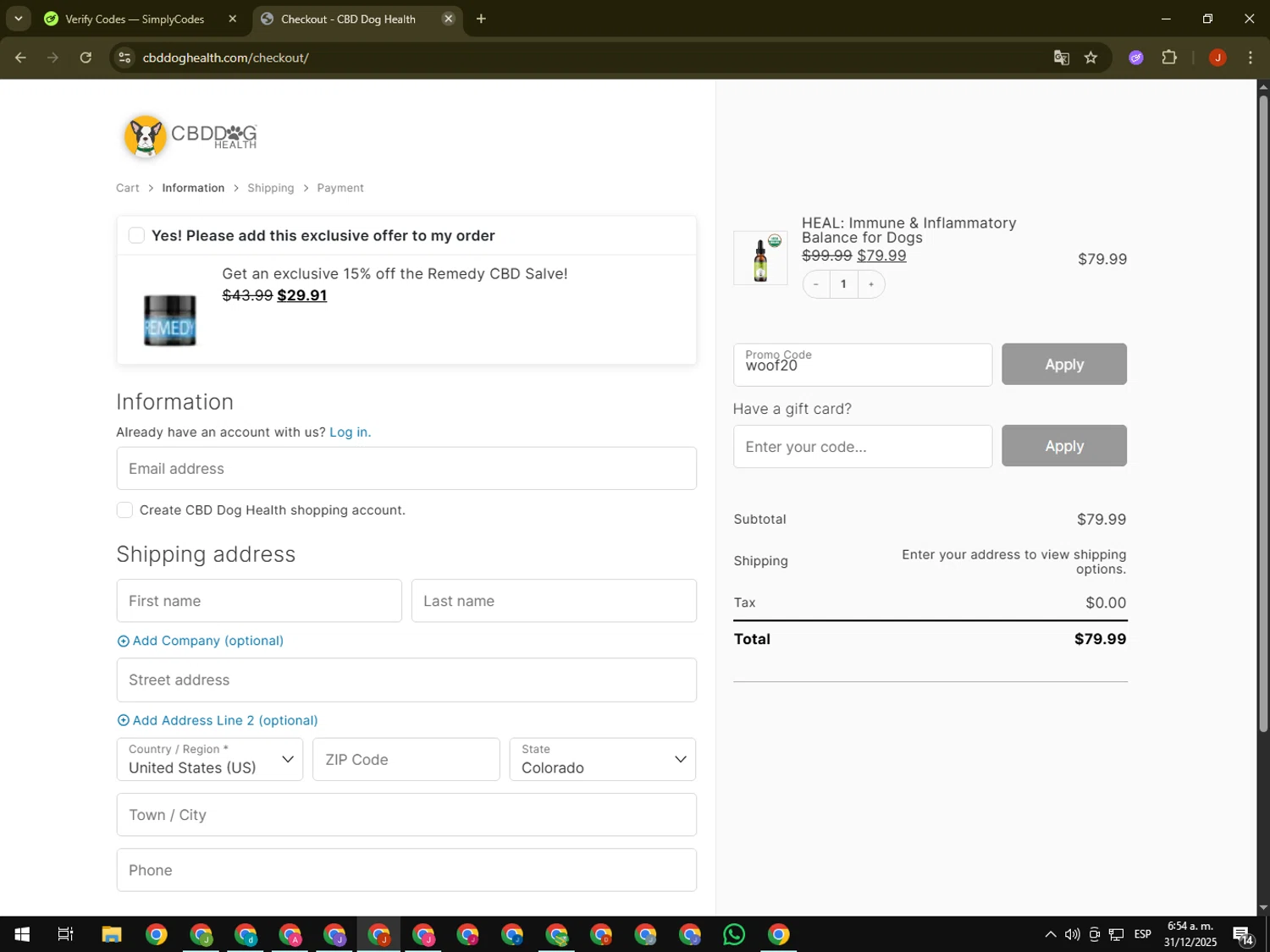
Task: Click the translate page icon
Action: pos(1061,58)
